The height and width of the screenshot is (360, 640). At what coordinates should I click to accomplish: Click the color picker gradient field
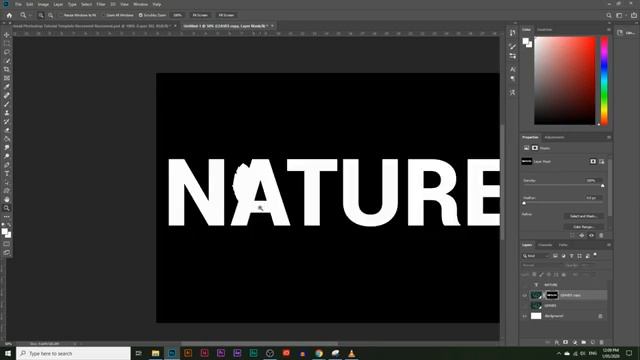pyautogui.click(x=565, y=80)
